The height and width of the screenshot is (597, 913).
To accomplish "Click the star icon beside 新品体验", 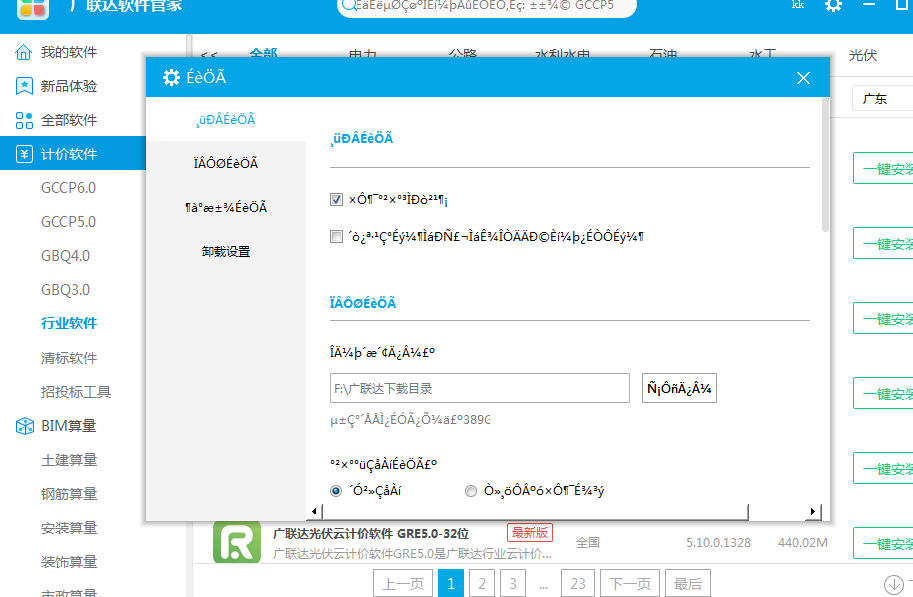I will pos(24,86).
